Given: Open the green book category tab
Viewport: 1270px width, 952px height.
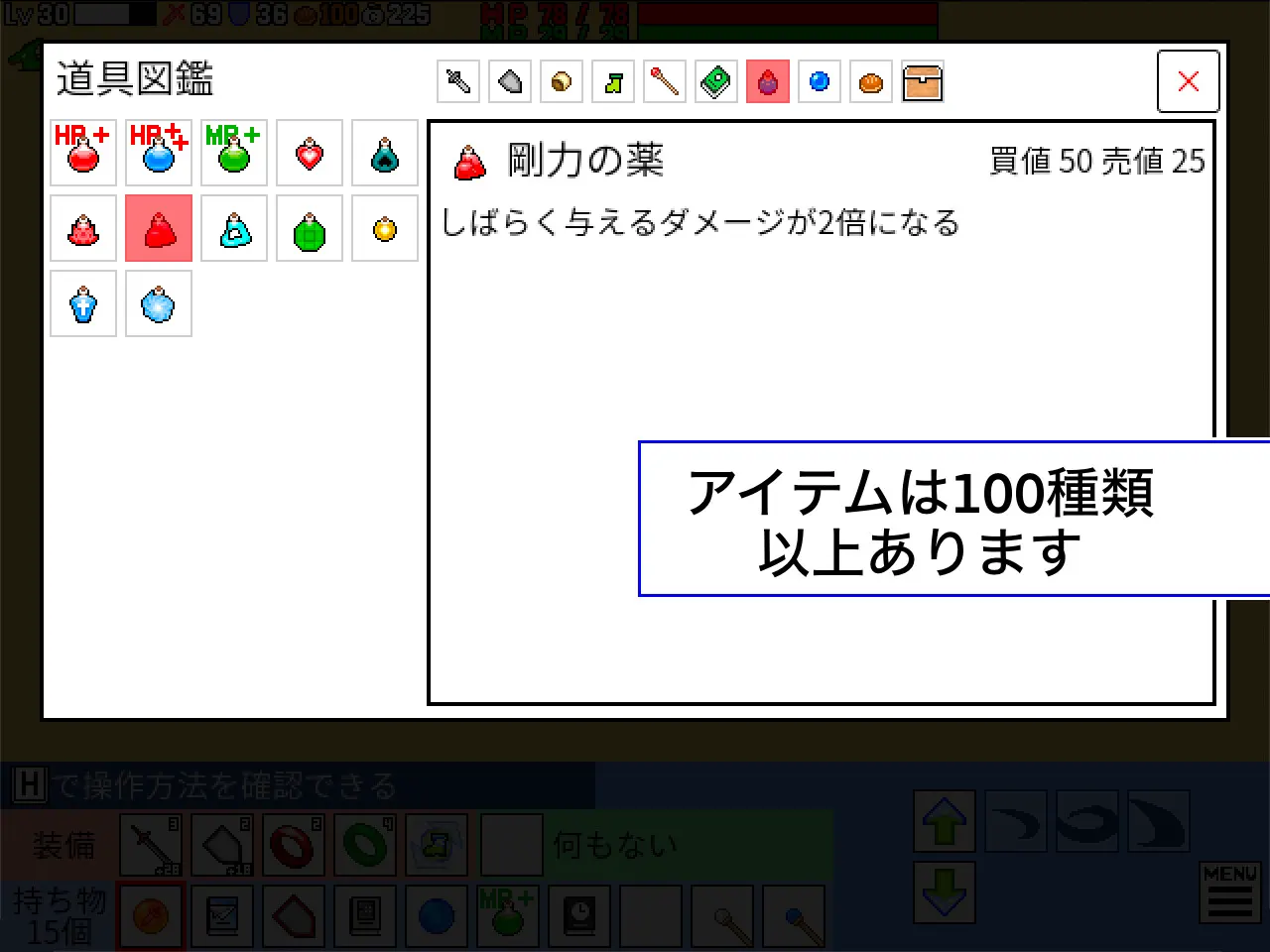Looking at the screenshot, I should pyautogui.click(x=716, y=81).
